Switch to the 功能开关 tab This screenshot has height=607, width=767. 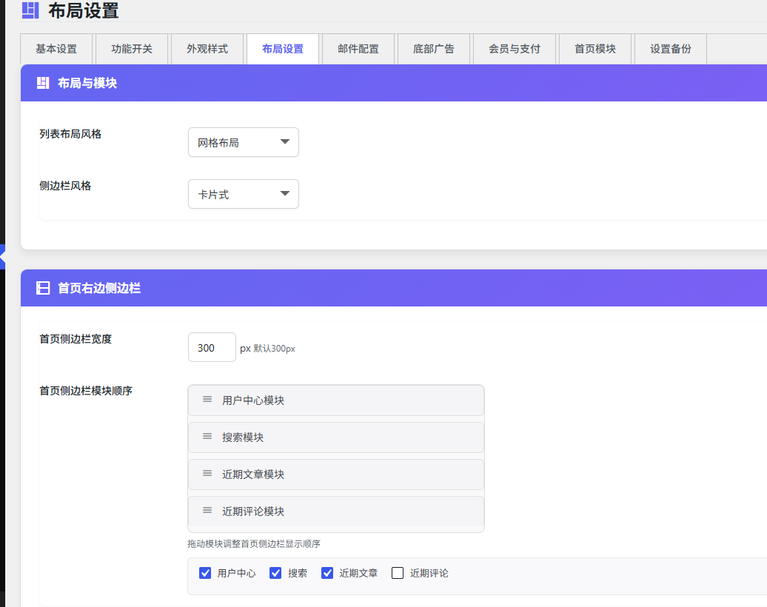click(132, 49)
